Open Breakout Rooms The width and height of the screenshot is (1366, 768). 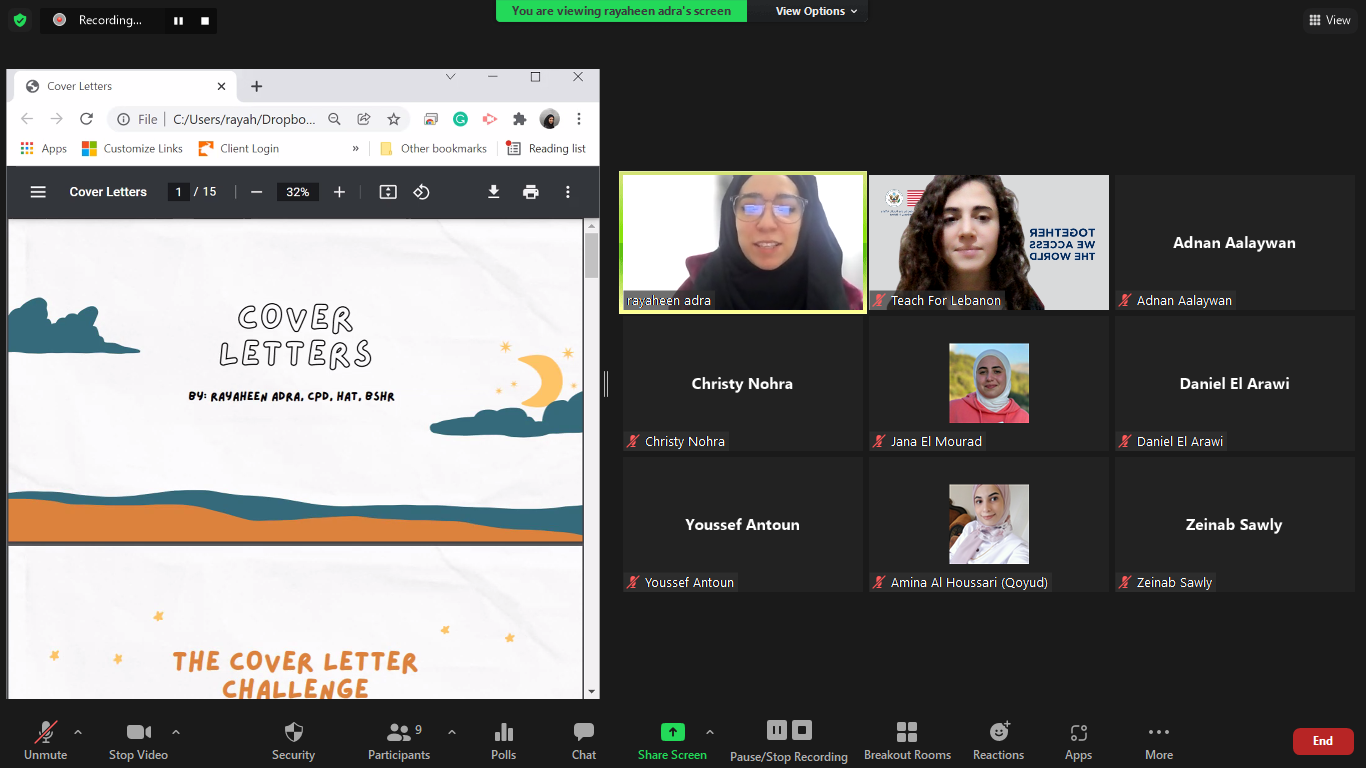[907, 740]
